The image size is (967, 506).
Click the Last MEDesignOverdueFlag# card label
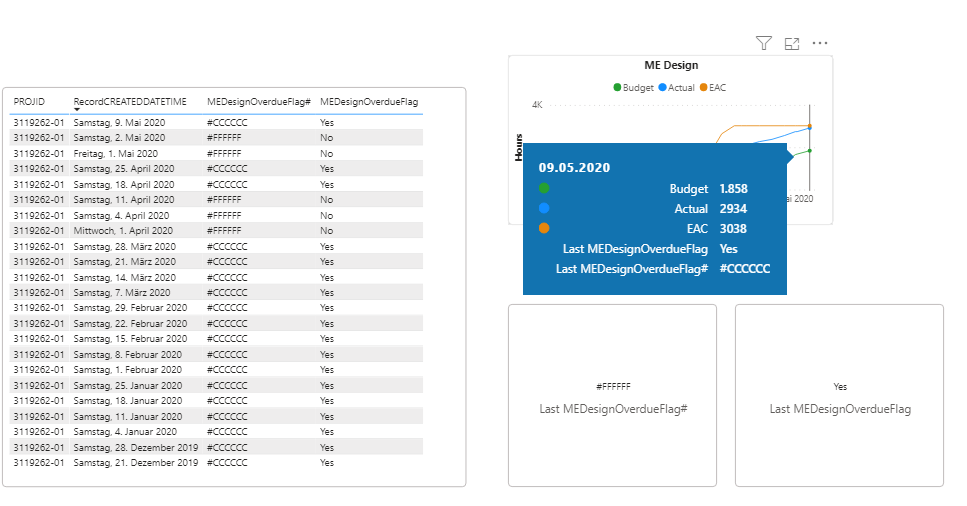coord(613,409)
